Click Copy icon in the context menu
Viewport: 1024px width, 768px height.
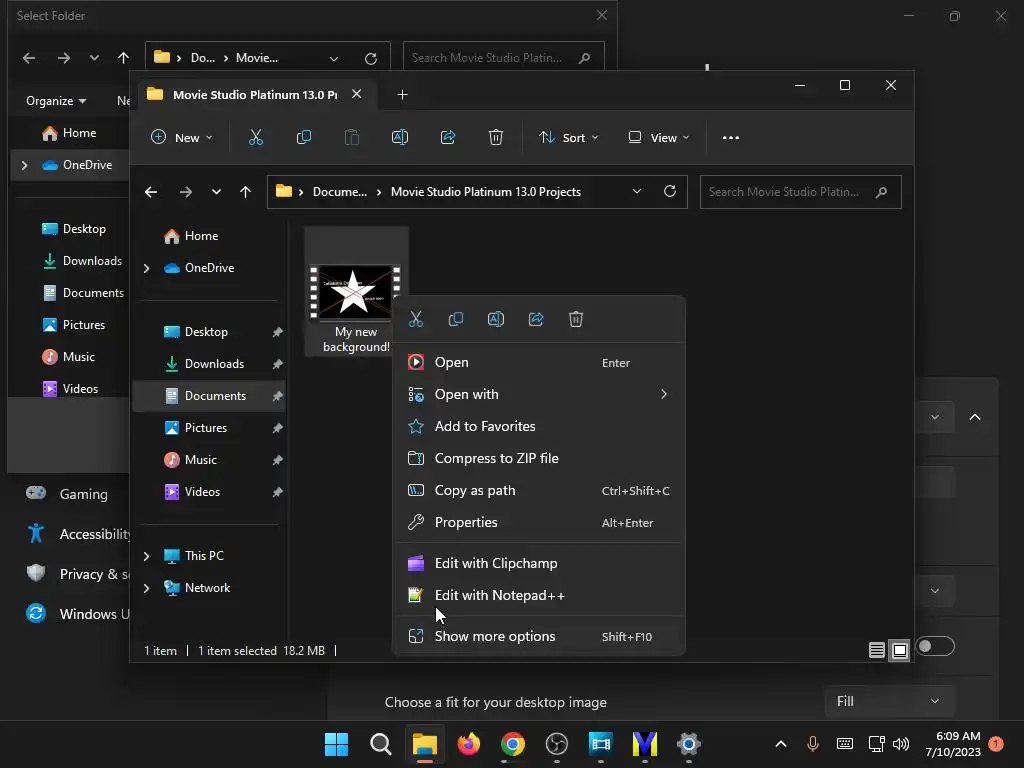pos(456,319)
